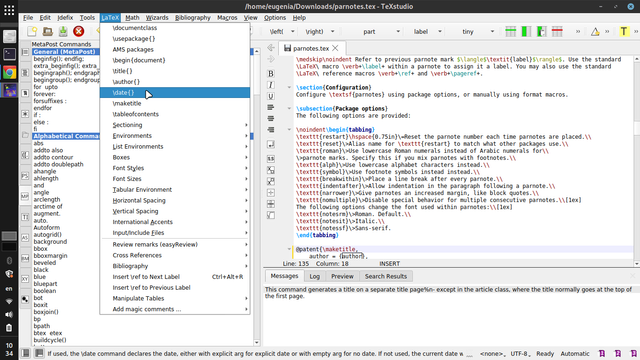Open Chrome from the dock

click(9, 72)
